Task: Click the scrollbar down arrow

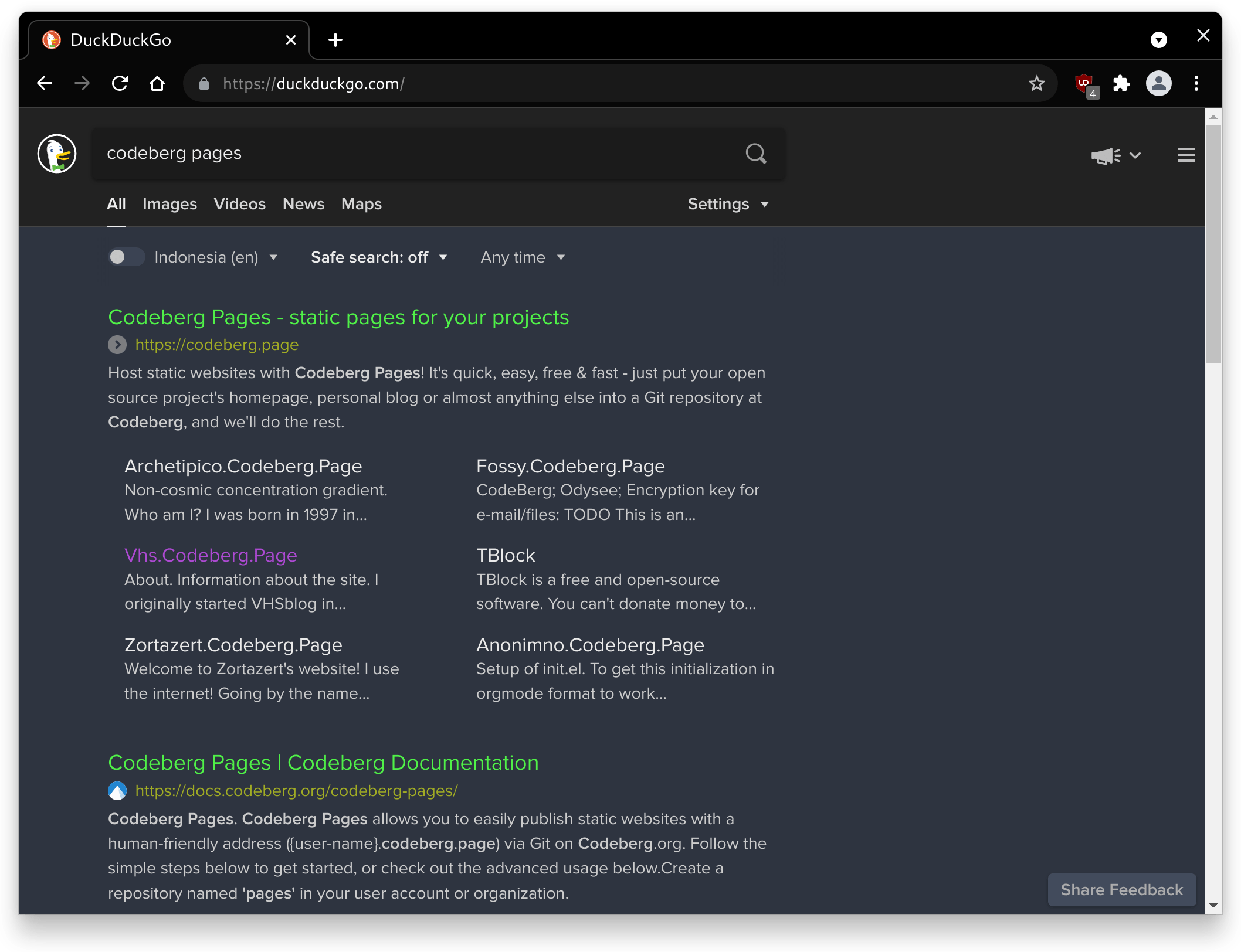Action: pos(1213,906)
